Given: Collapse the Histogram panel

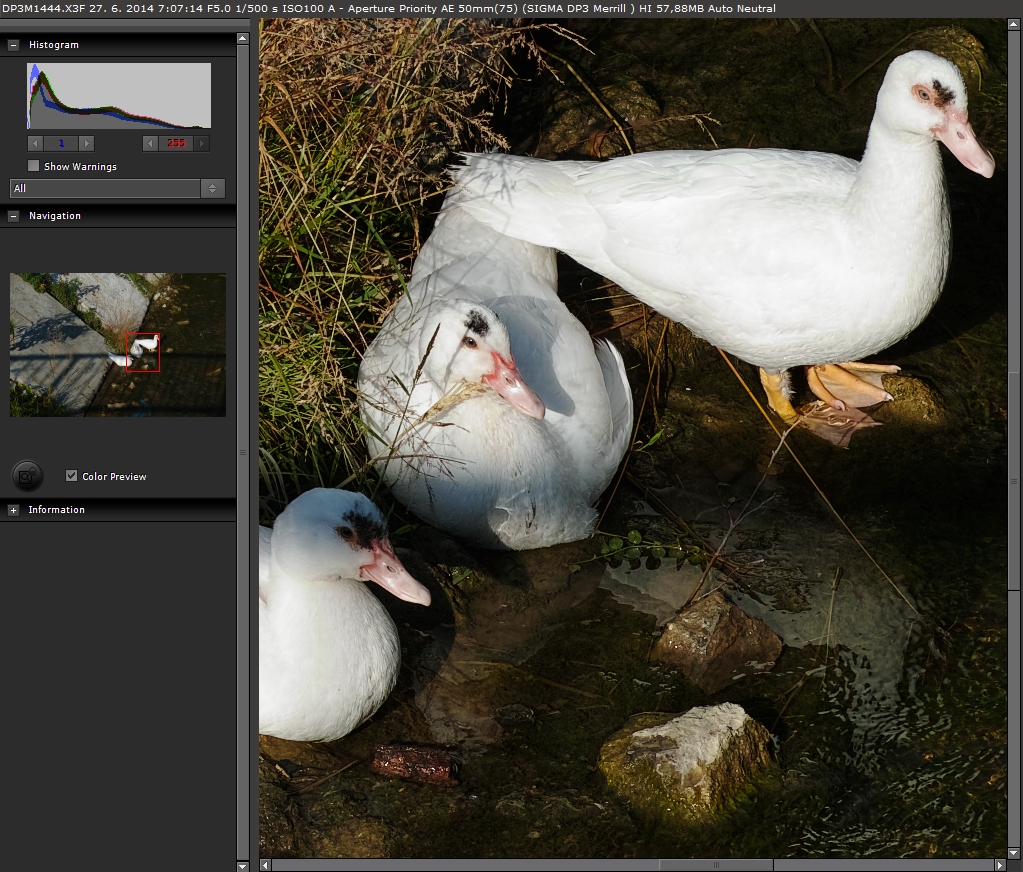Looking at the screenshot, I should point(14,45).
